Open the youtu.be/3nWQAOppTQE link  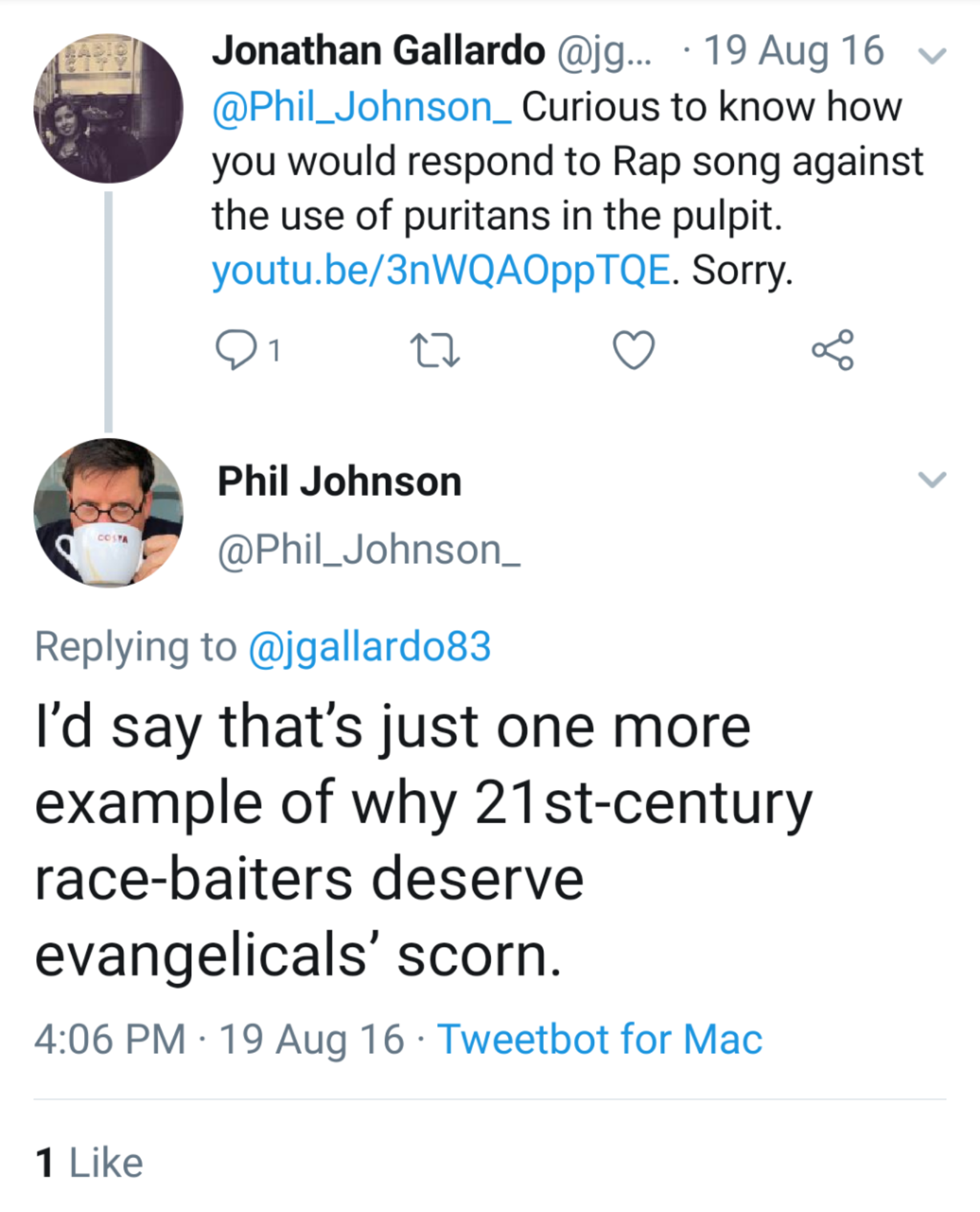click(x=441, y=270)
